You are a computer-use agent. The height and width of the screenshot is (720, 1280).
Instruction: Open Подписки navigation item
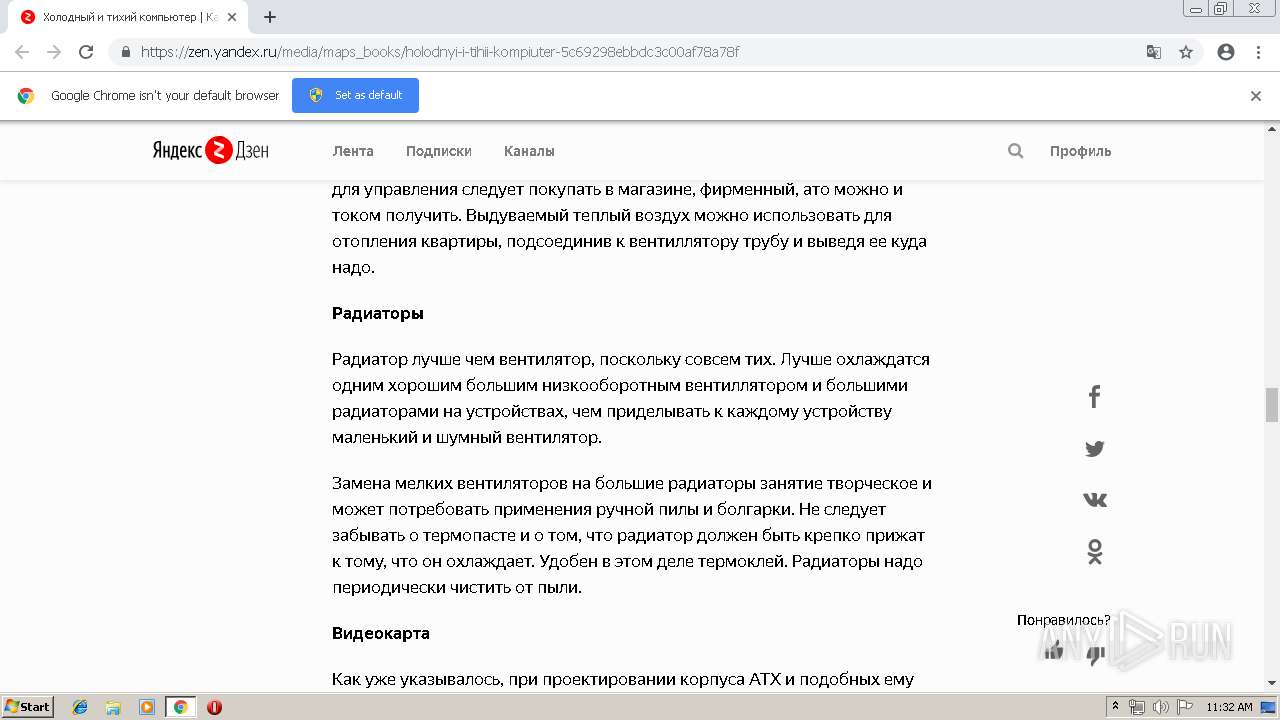[x=439, y=151]
